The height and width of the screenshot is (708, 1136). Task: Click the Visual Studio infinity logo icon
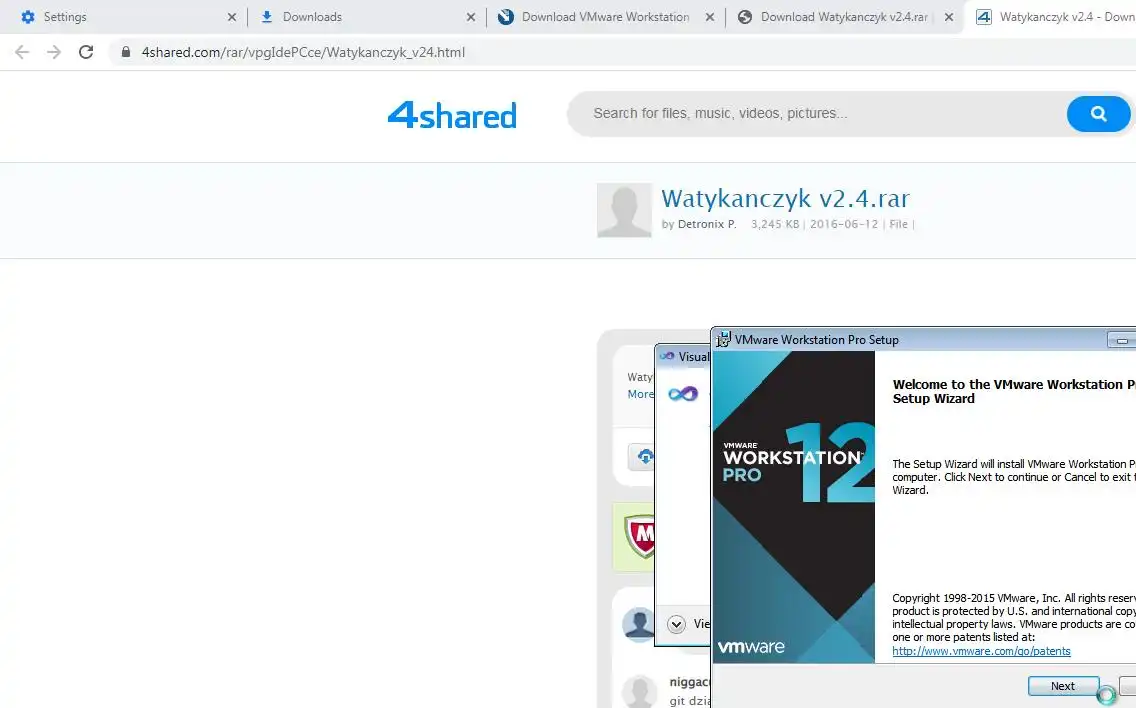(682, 393)
